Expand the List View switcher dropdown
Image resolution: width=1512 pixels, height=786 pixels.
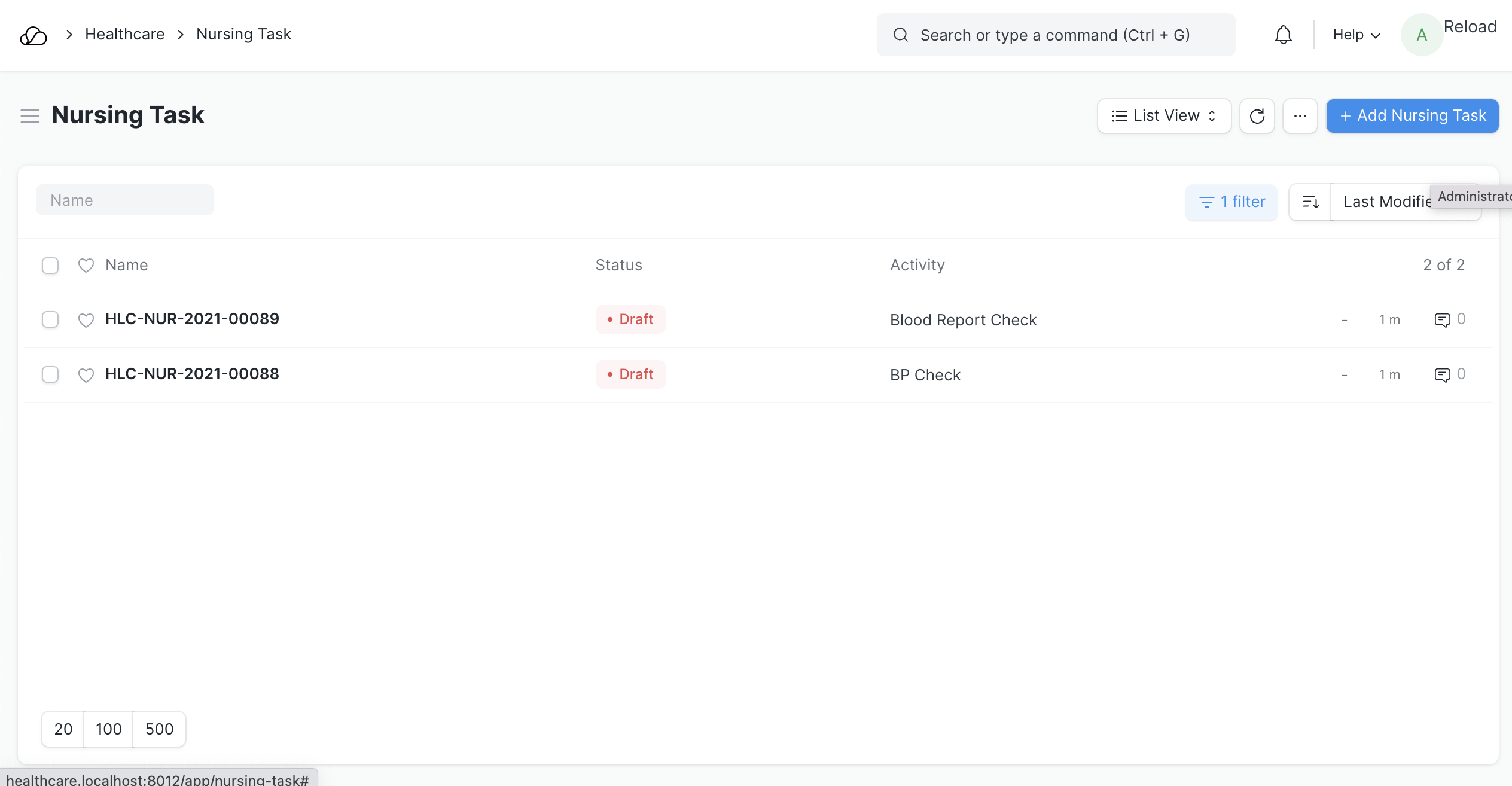pos(1164,115)
